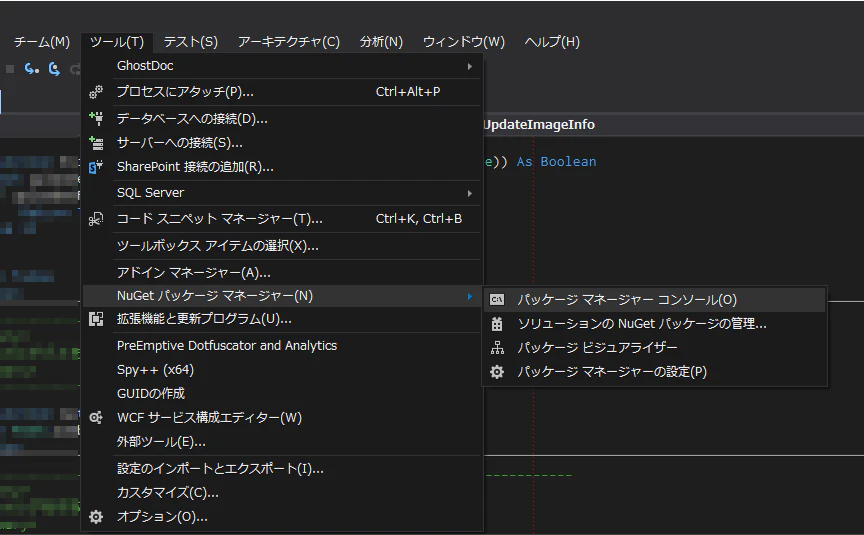Click the Step Over arrow icon in the toolbar

[x=54, y=69]
